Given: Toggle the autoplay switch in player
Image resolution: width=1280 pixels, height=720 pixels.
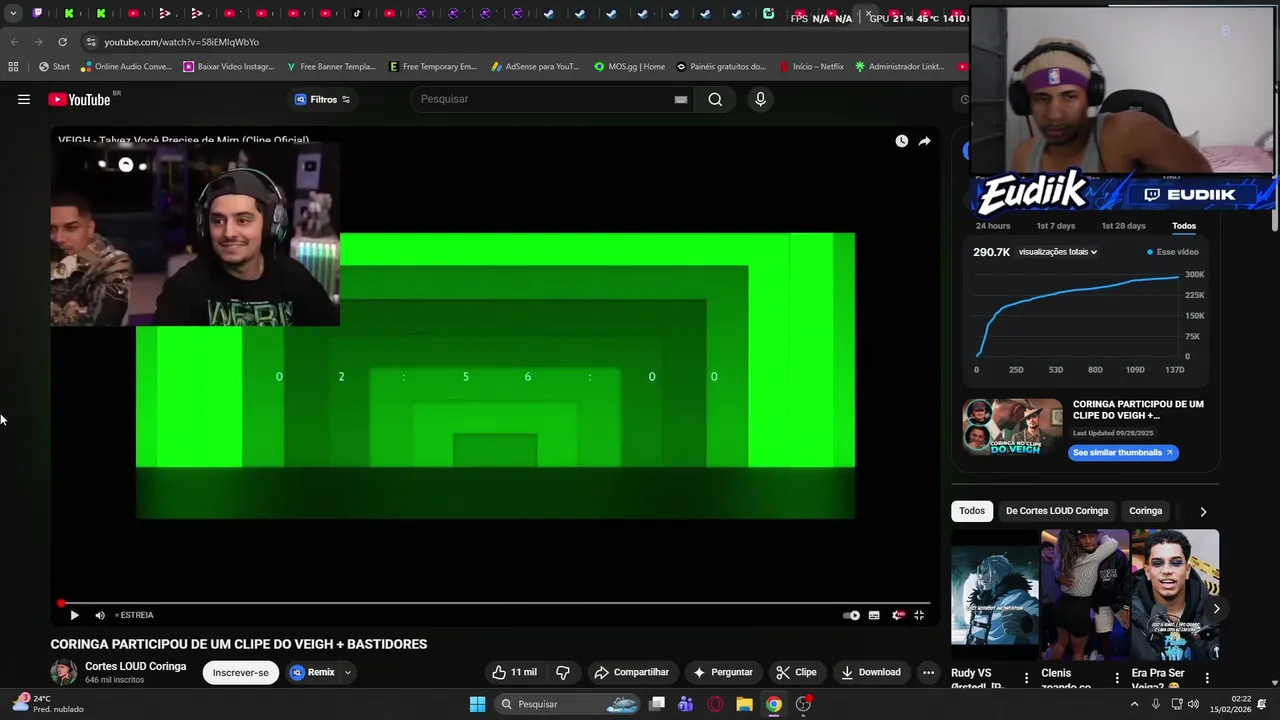Looking at the screenshot, I should [851, 615].
